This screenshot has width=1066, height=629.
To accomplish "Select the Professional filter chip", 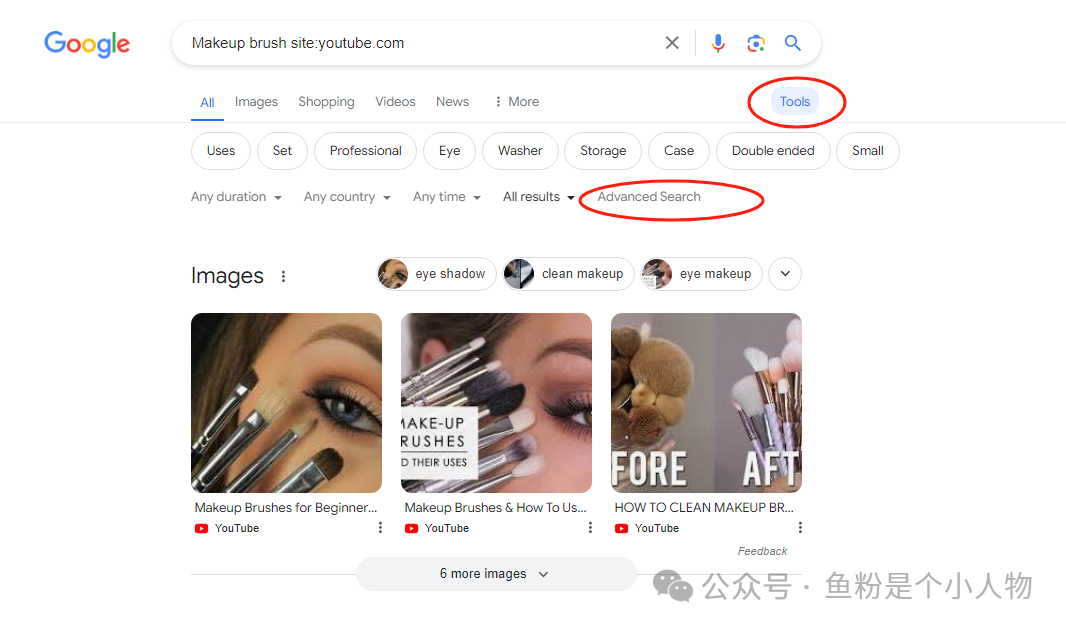I will click(365, 151).
